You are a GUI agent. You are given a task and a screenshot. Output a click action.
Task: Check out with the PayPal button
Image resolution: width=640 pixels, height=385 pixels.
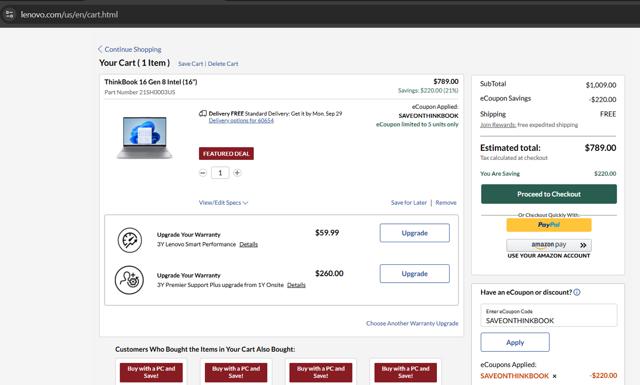tap(549, 225)
